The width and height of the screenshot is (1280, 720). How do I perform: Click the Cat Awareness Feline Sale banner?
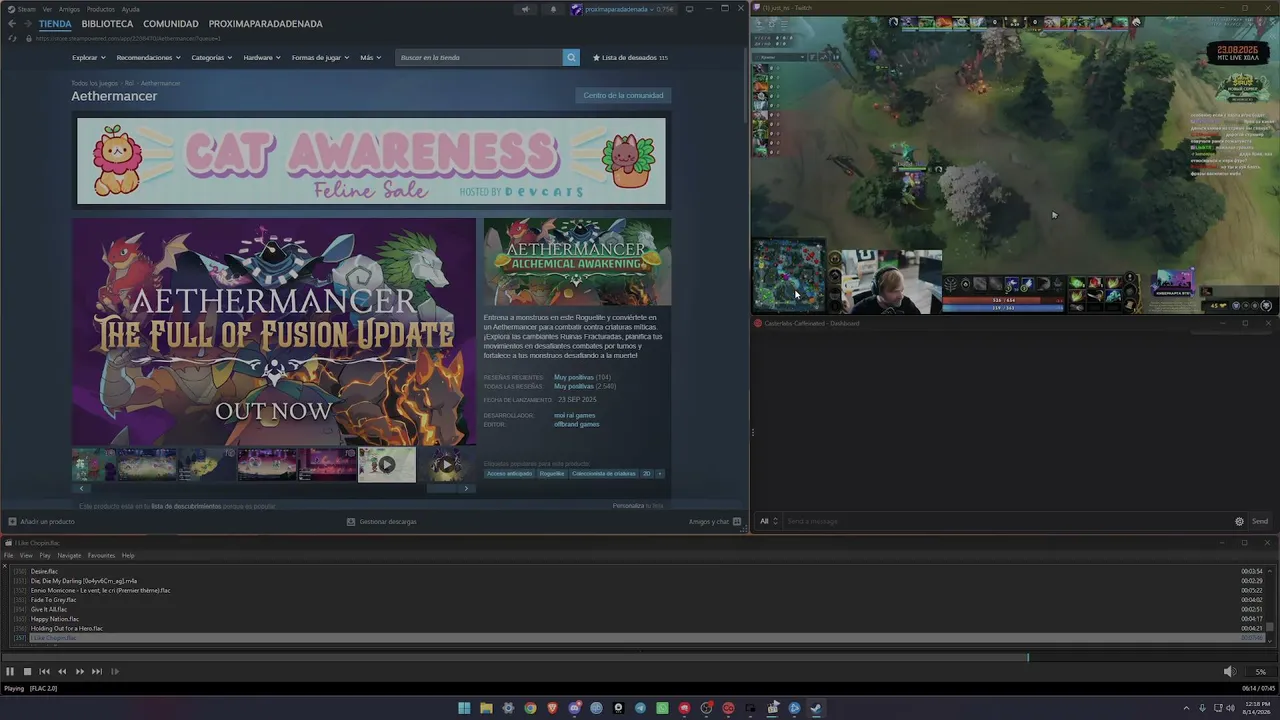[x=371, y=161]
